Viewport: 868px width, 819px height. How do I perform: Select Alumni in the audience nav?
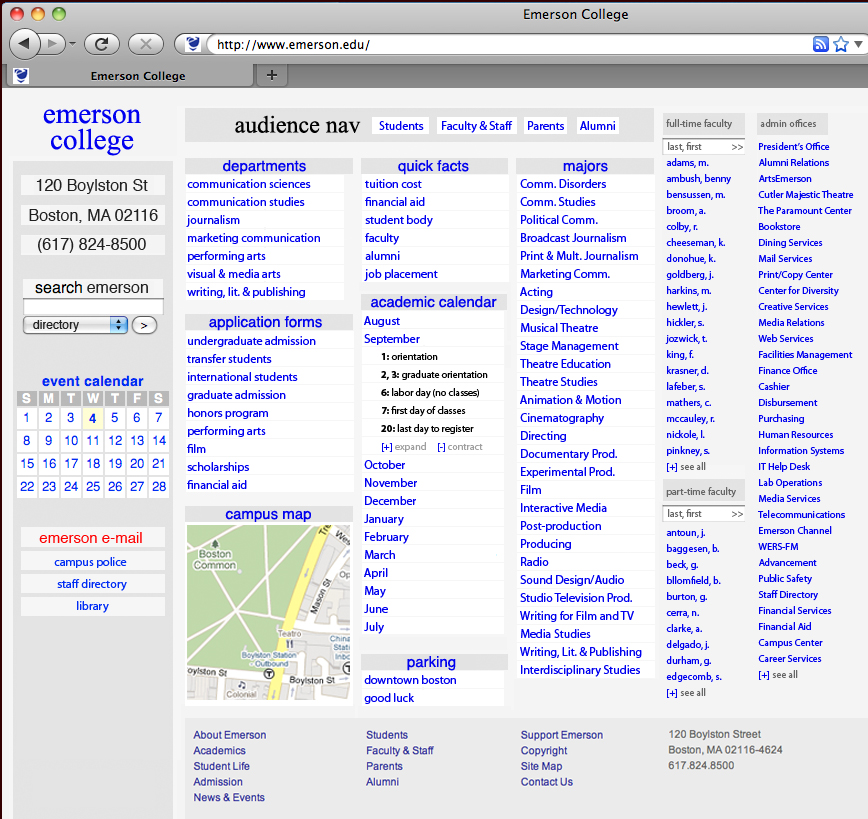[x=597, y=126]
